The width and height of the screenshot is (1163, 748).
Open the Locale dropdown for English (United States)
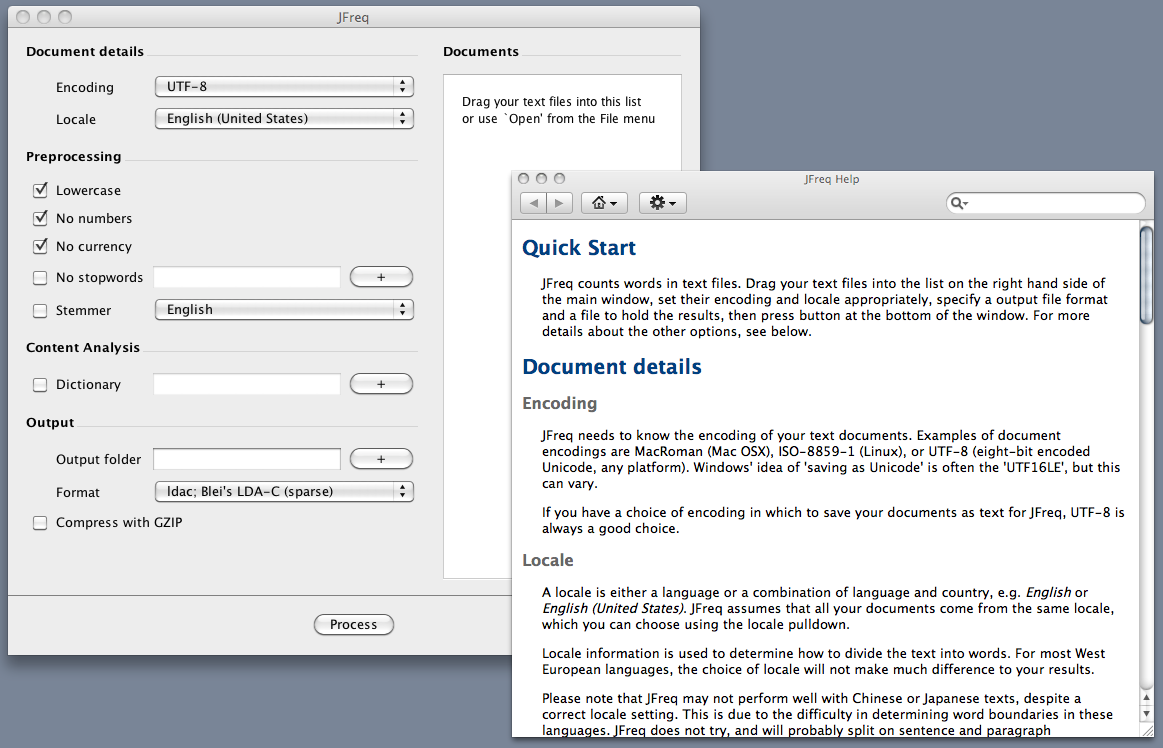coord(284,118)
